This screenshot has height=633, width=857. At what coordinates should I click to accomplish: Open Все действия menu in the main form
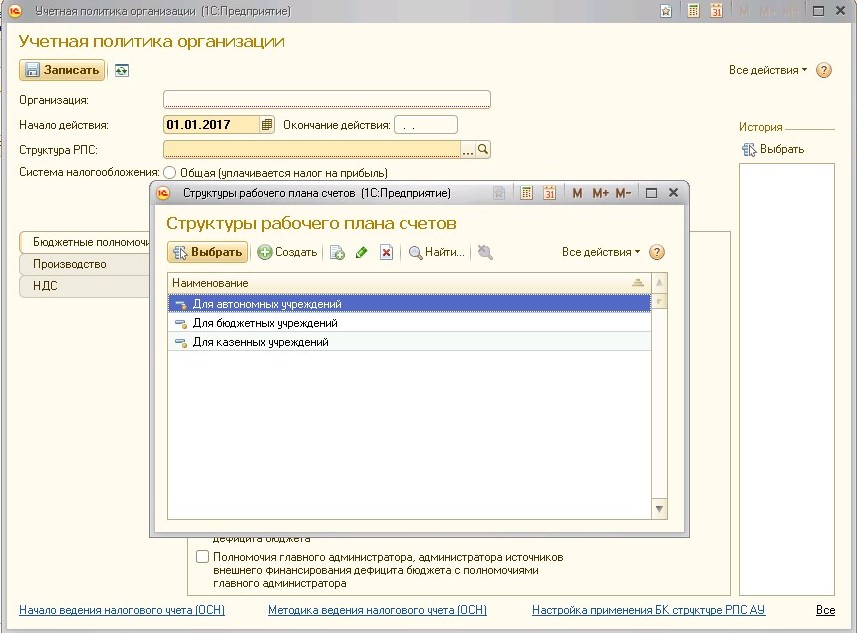point(767,70)
